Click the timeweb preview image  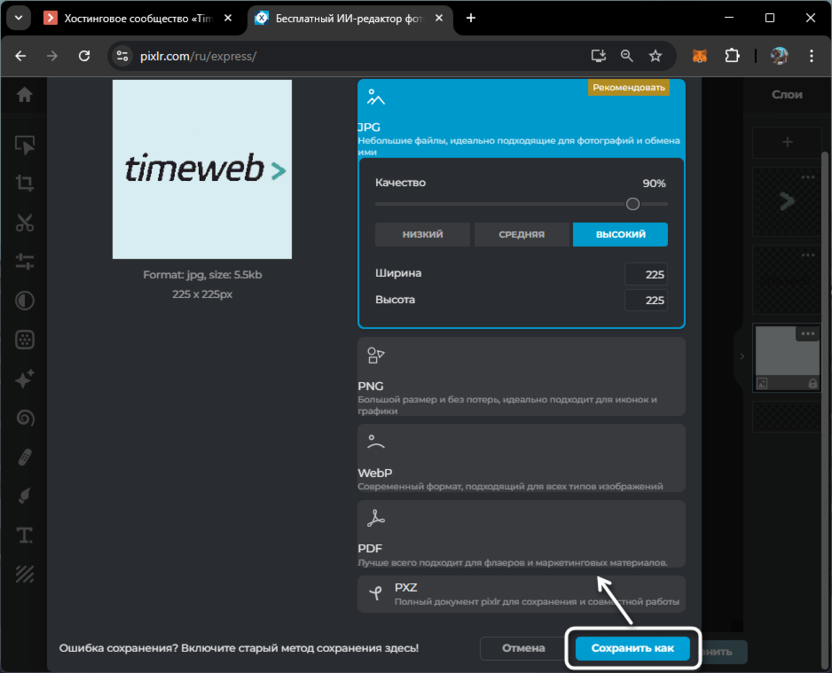click(x=202, y=169)
